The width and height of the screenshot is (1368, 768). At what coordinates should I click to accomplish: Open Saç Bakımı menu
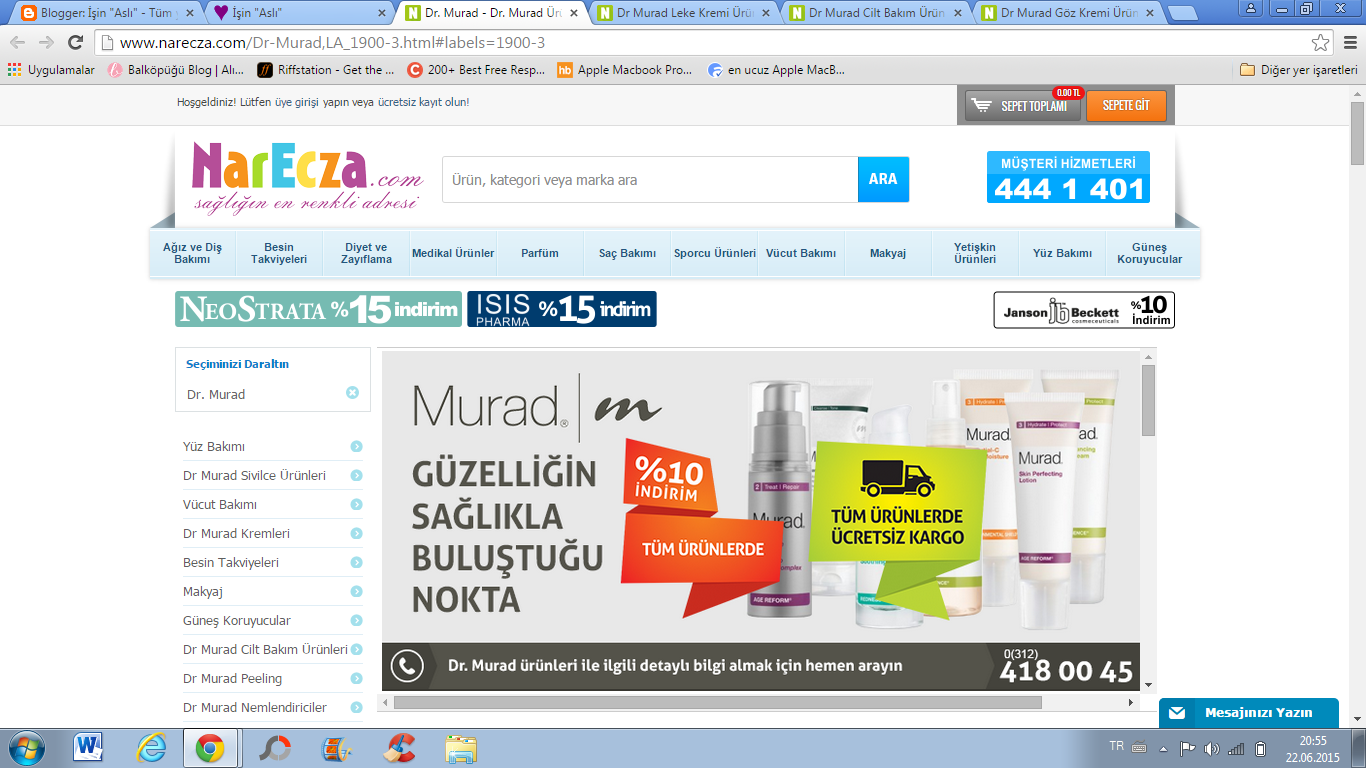(x=627, y=253)
